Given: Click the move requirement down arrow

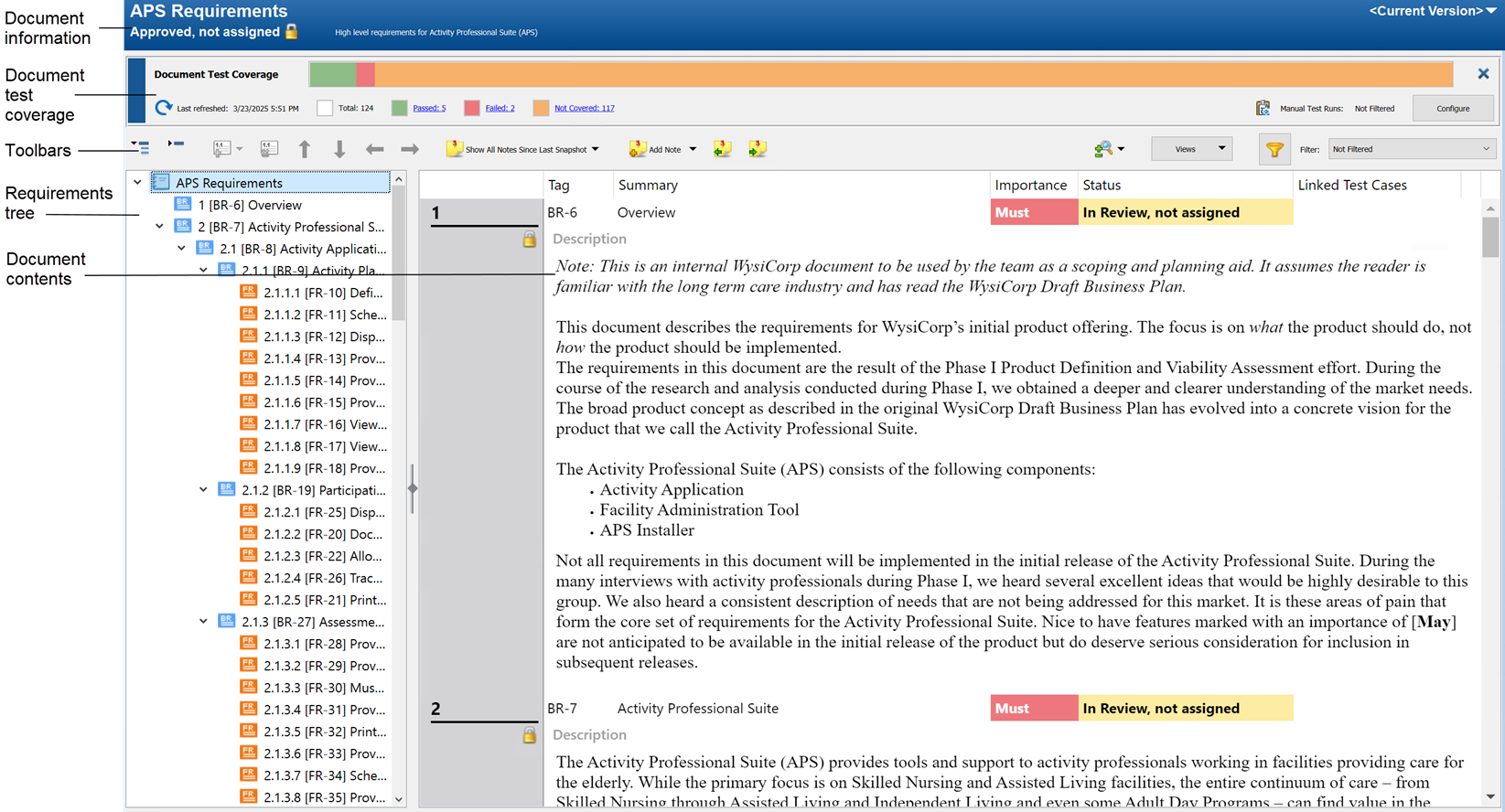Looking at the screenshot, I should (339, 149).
